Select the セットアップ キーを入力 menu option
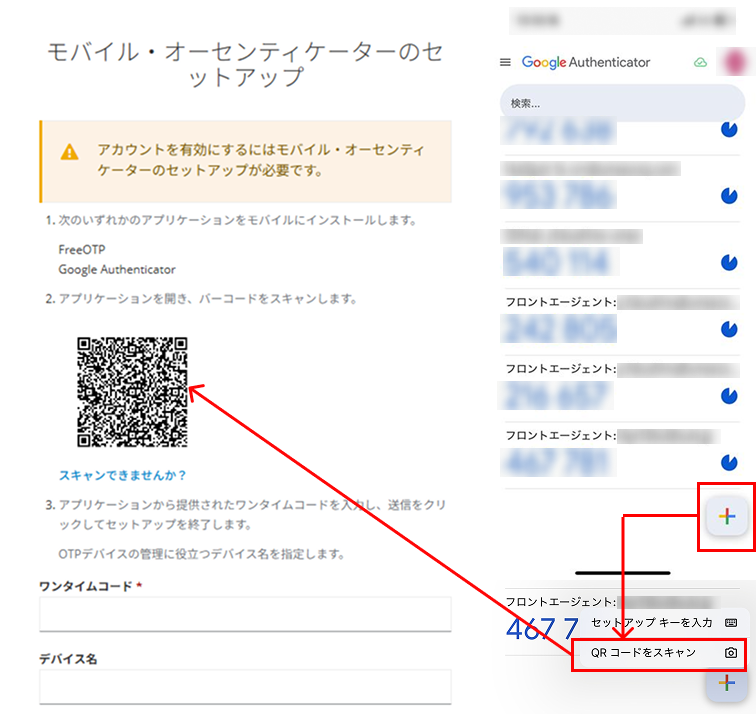756x714 pixels. click(x=651, y=622)
